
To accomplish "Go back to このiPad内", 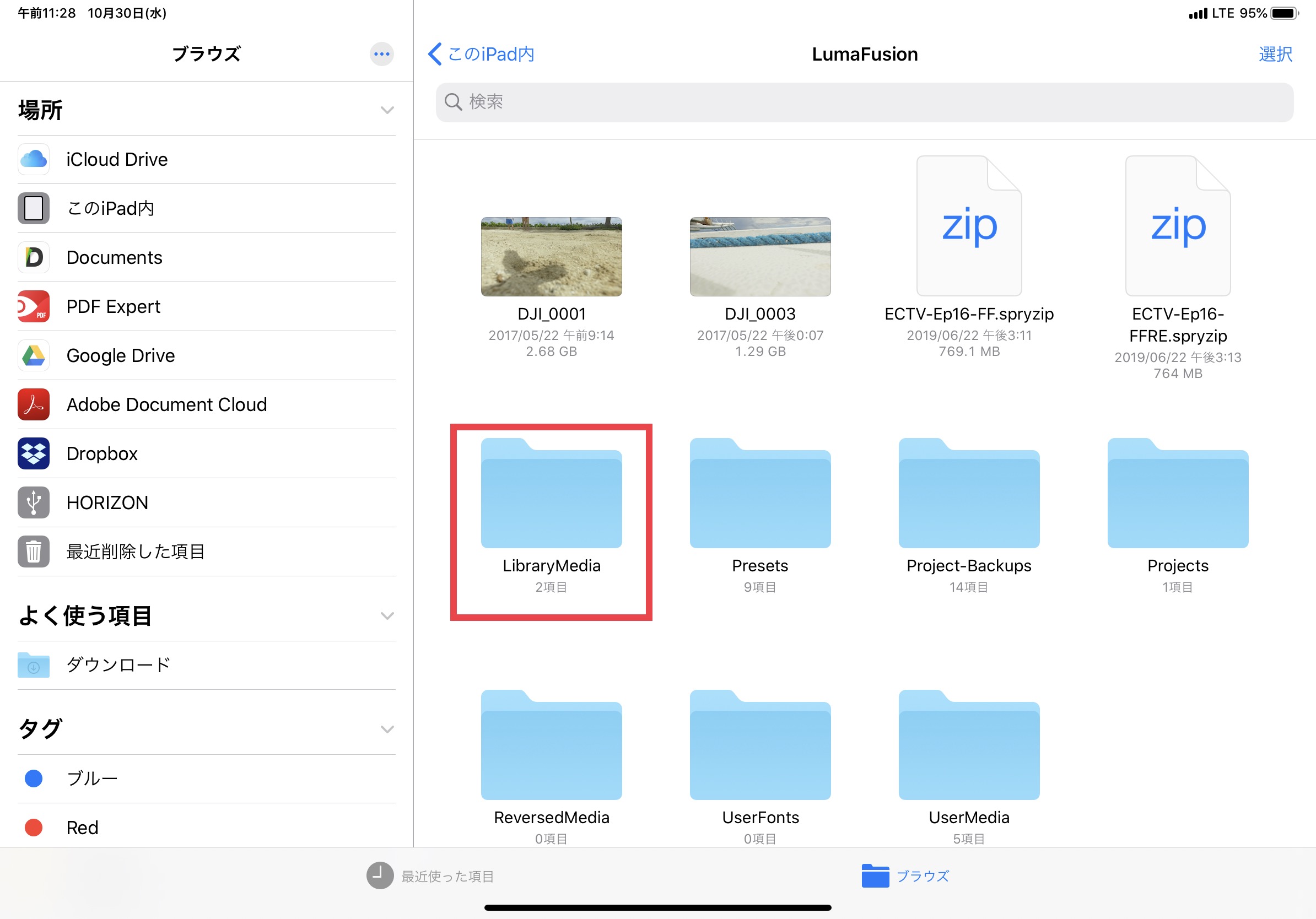I will point(481,54).
